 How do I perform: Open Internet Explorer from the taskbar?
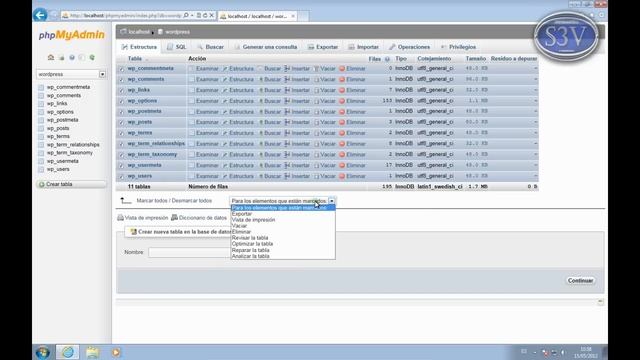pyautogui.click(x=68, y=352)
